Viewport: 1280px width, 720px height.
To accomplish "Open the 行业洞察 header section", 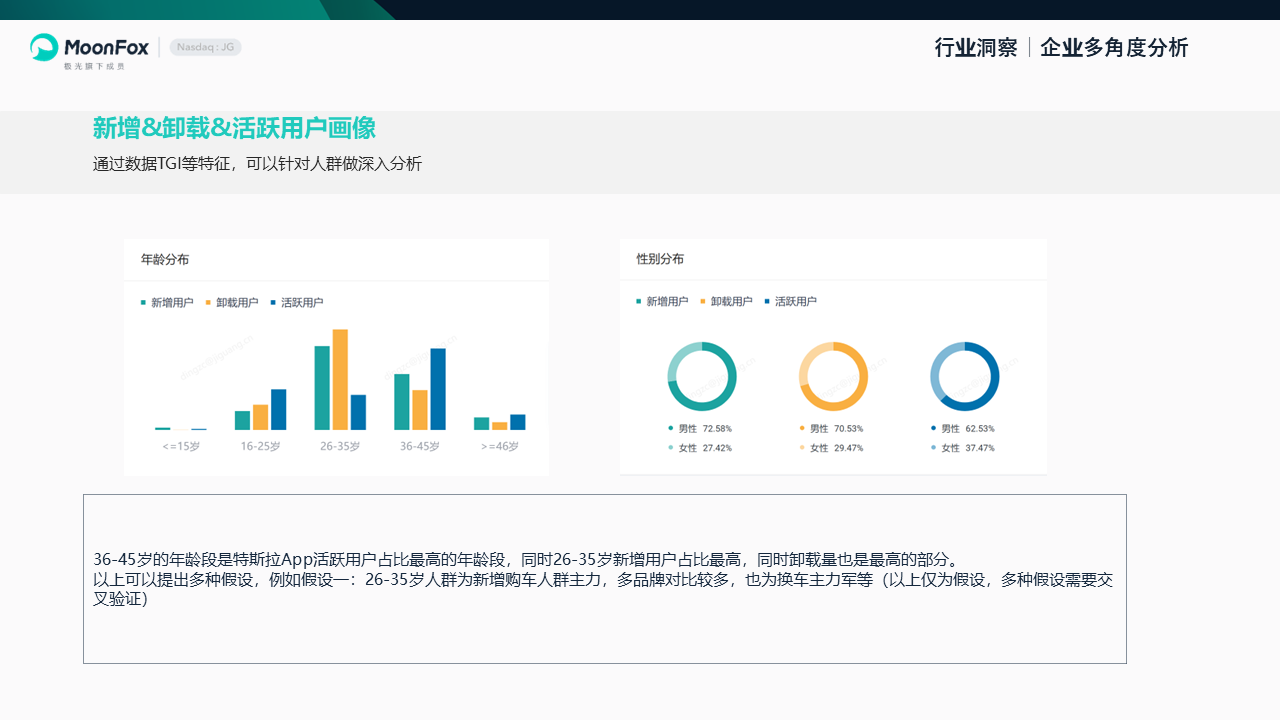I will (x=975, y=48).
